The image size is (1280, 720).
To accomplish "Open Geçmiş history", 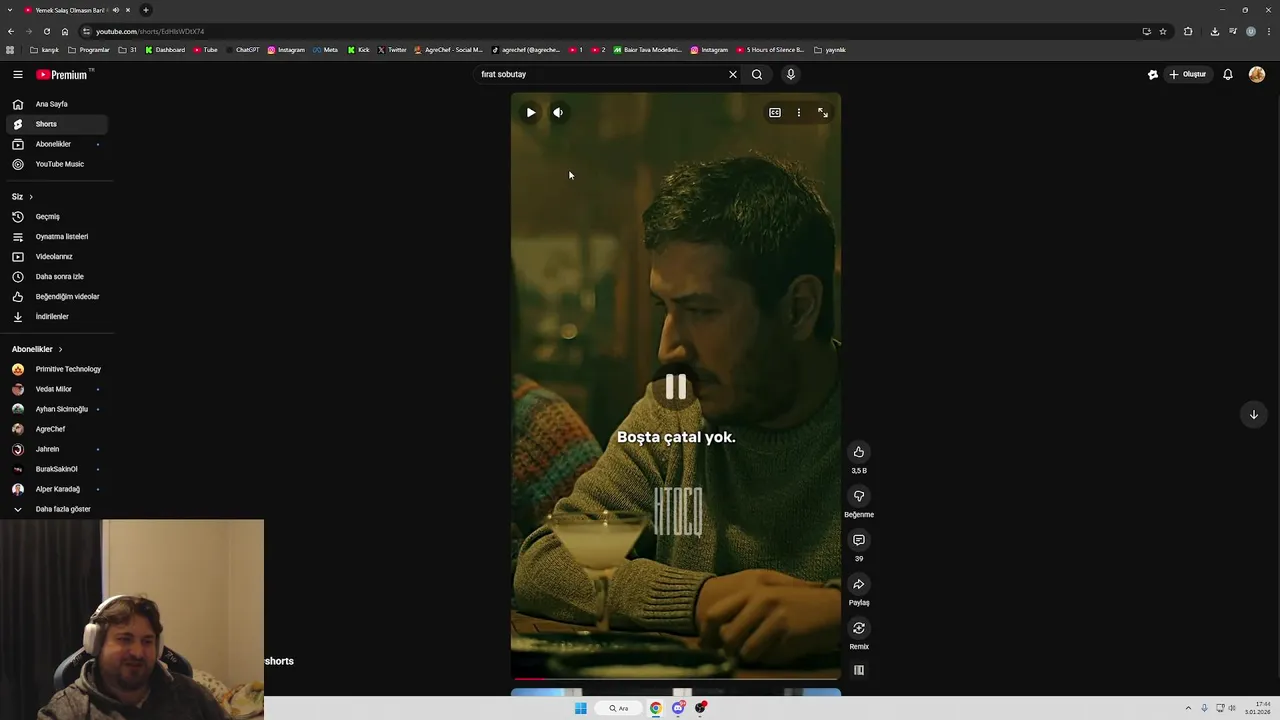I will [56, 216].
